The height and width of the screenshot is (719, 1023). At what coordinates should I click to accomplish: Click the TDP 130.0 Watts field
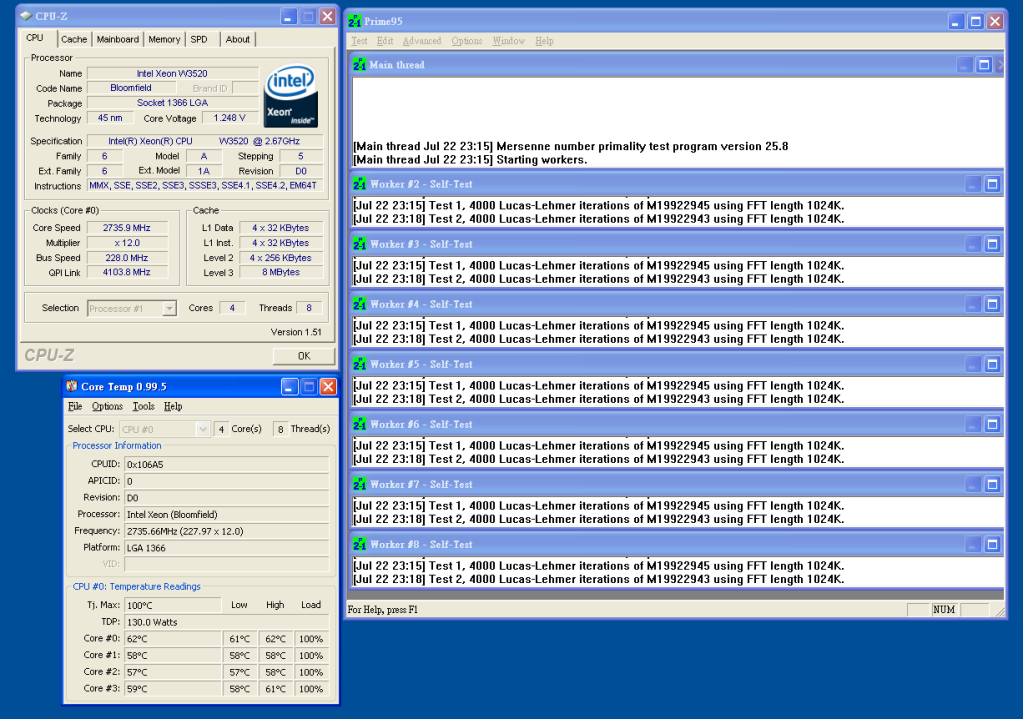[x=226, y=622]
